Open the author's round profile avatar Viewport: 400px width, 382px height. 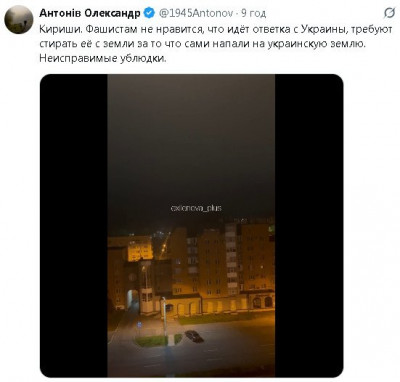pyautogui.click(x=19, y=19)
